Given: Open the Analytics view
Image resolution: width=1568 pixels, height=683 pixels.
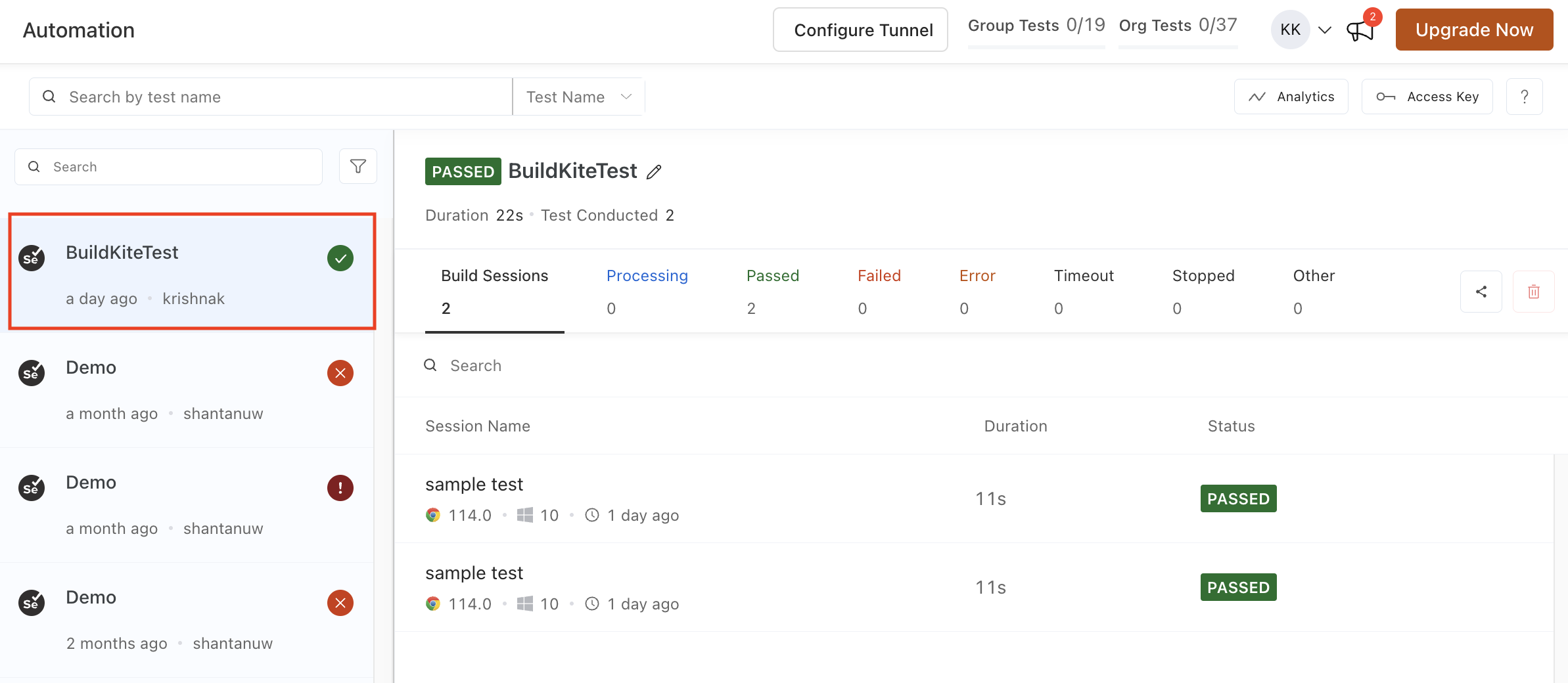Looking at the screenshot, I should click(x=1290, y=96).
